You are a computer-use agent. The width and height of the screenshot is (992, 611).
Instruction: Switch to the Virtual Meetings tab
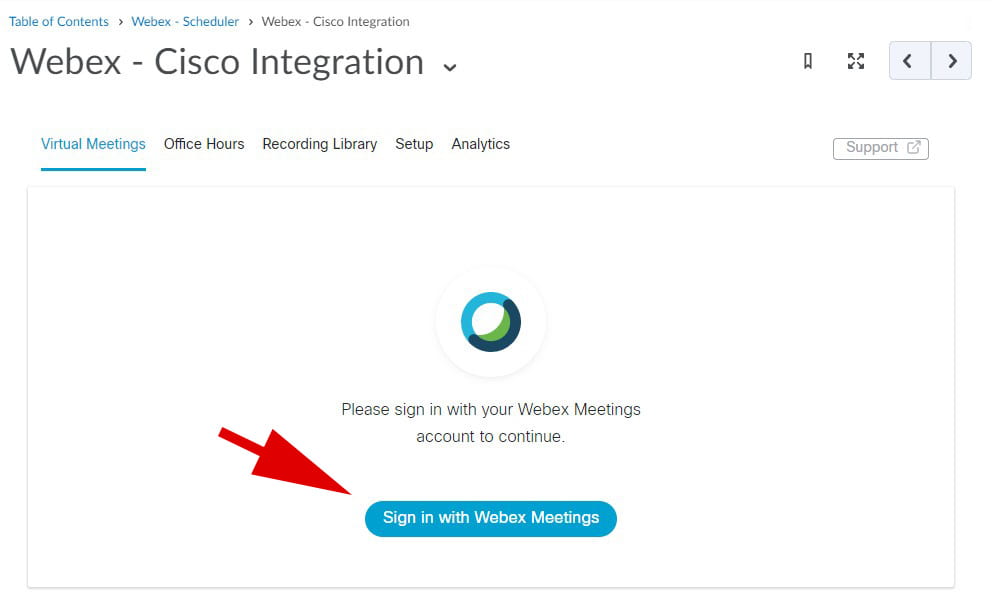point(93,144)
